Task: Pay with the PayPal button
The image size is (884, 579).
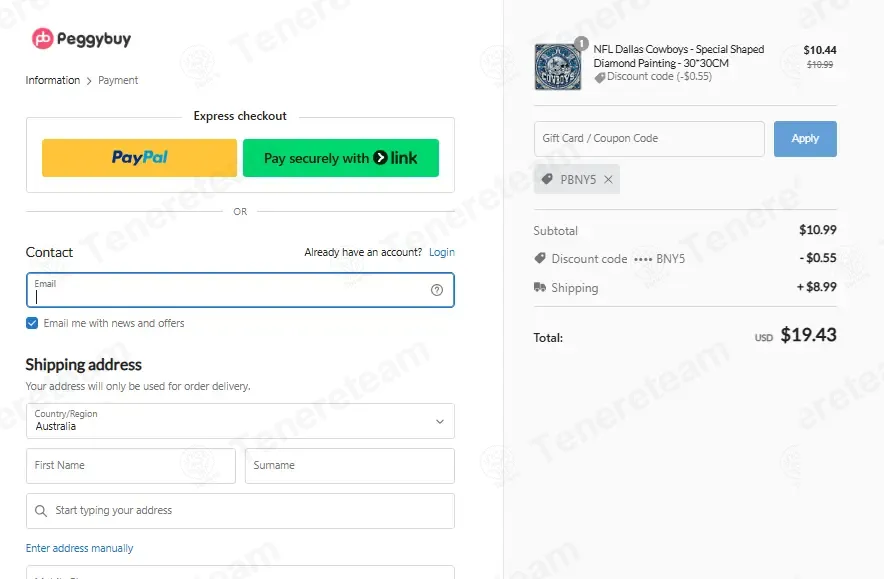Action: point(139,158)
